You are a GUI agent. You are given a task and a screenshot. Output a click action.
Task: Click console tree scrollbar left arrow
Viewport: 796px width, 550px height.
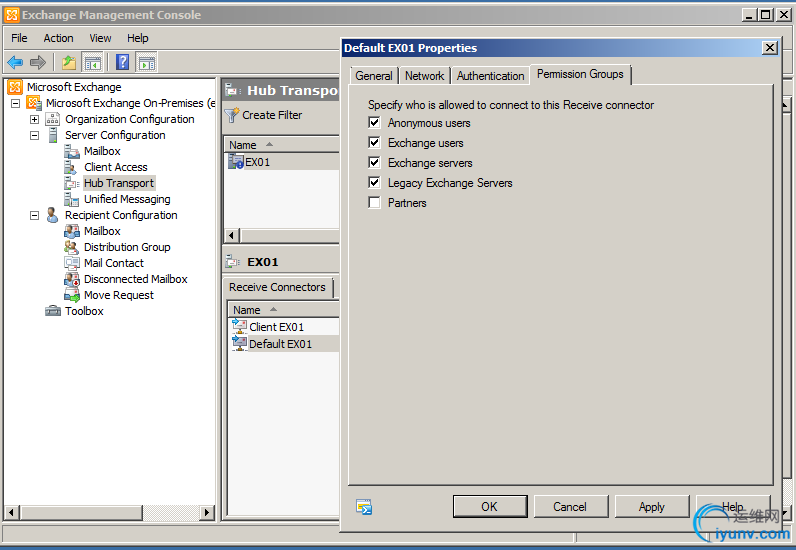click(12, 512)
